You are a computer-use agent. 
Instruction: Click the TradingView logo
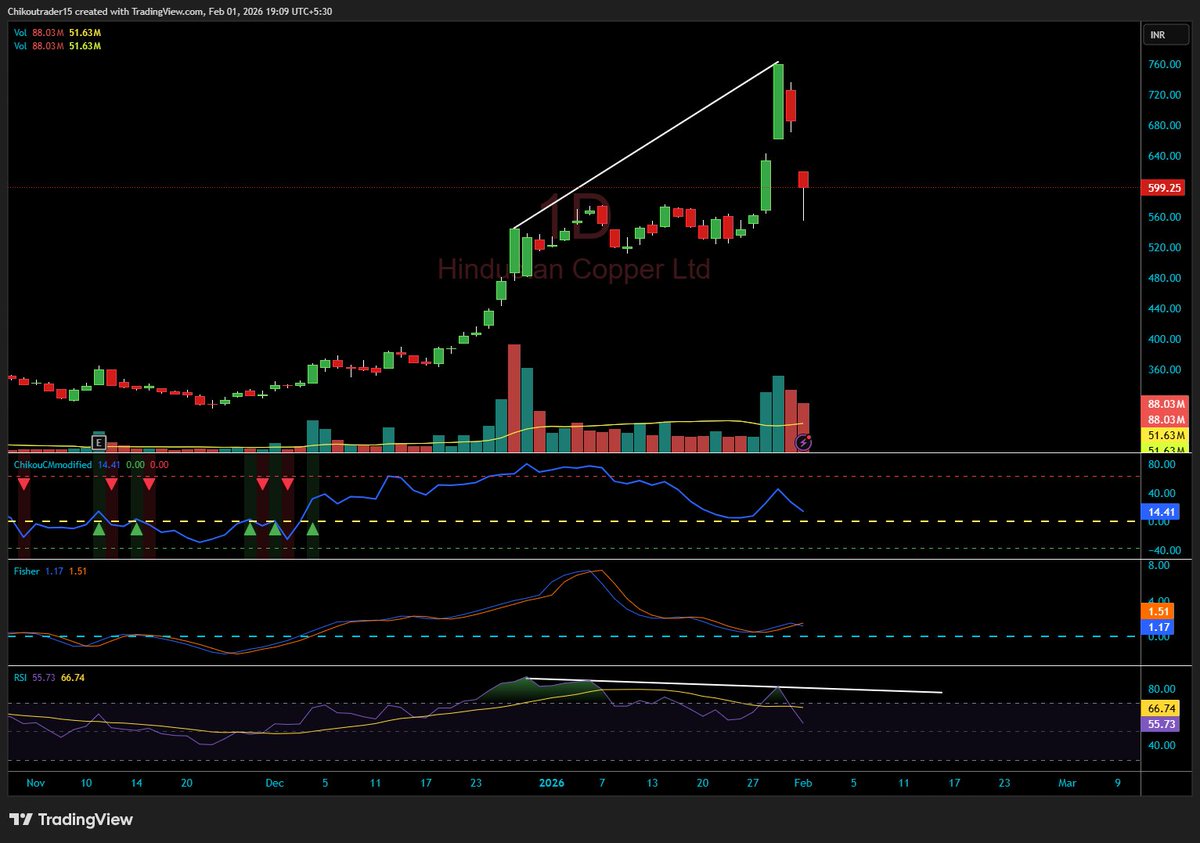[x=71, y=820]
